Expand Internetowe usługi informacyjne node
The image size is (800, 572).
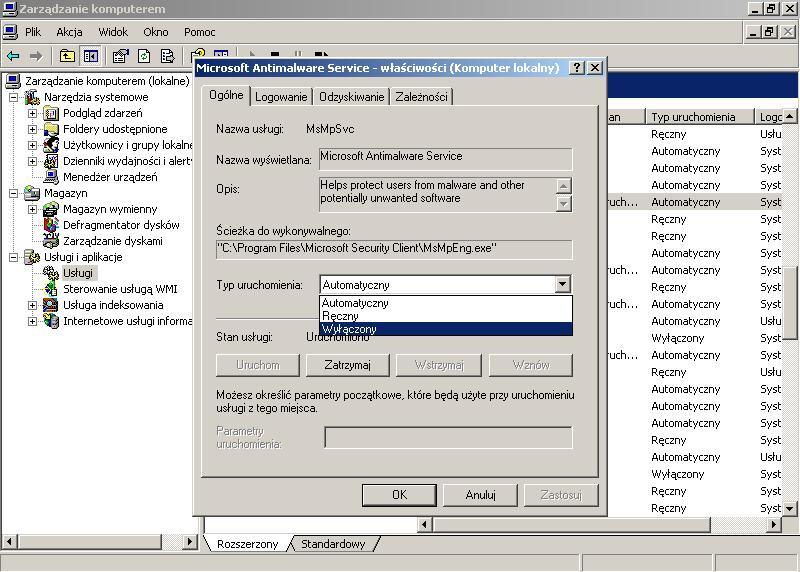click(x=33, y=321)
